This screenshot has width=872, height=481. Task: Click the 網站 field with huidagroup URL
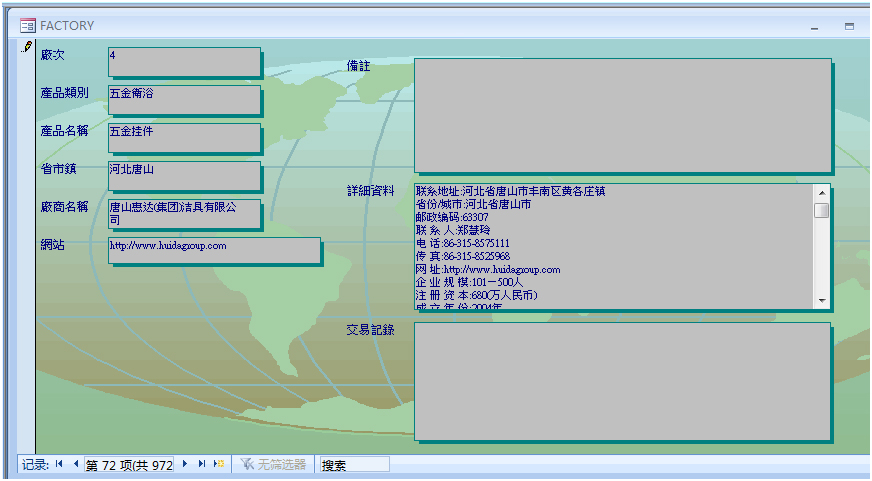click(x=214, y=250)
